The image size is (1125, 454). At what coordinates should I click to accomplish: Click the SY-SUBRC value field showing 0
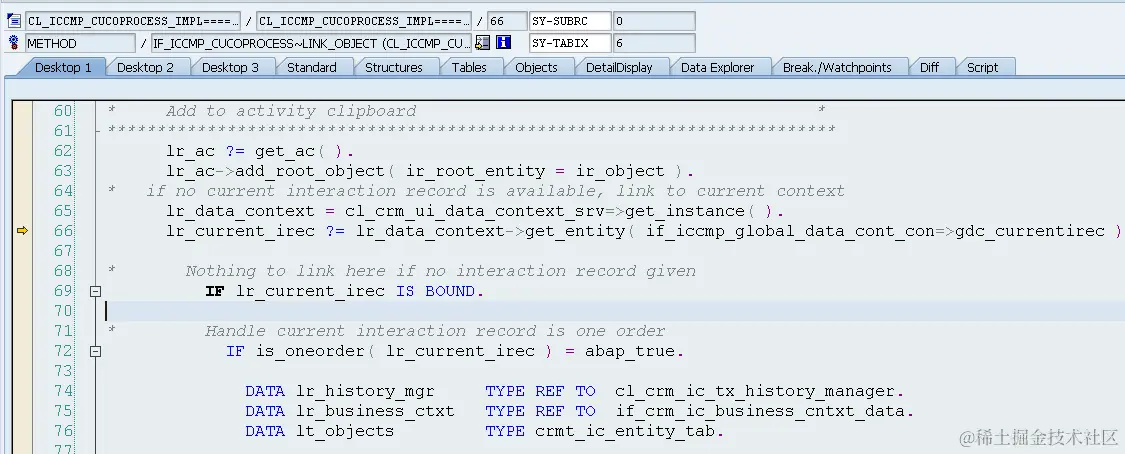[654, 21]
